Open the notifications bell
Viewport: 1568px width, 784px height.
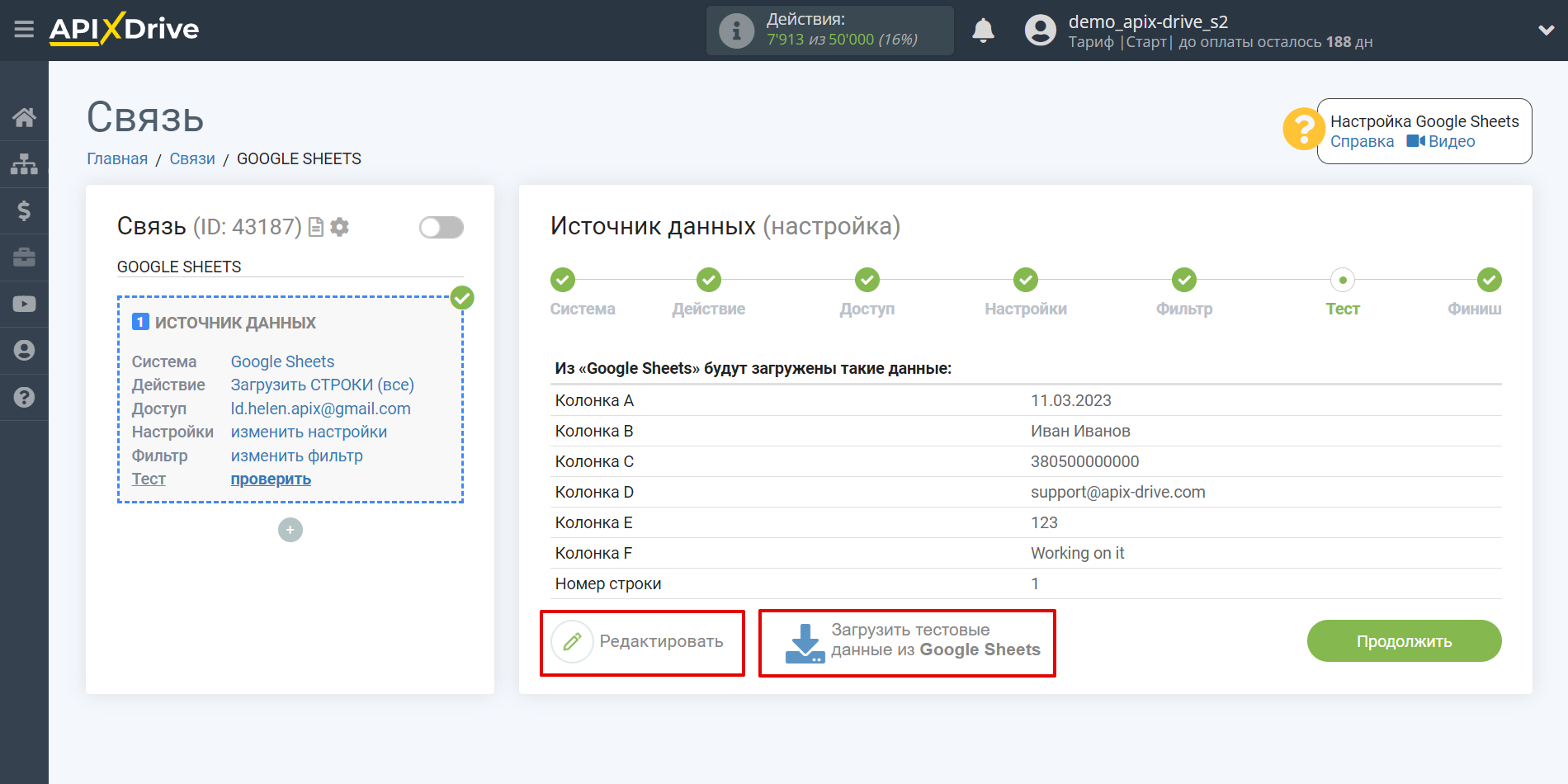pos(983,31)
